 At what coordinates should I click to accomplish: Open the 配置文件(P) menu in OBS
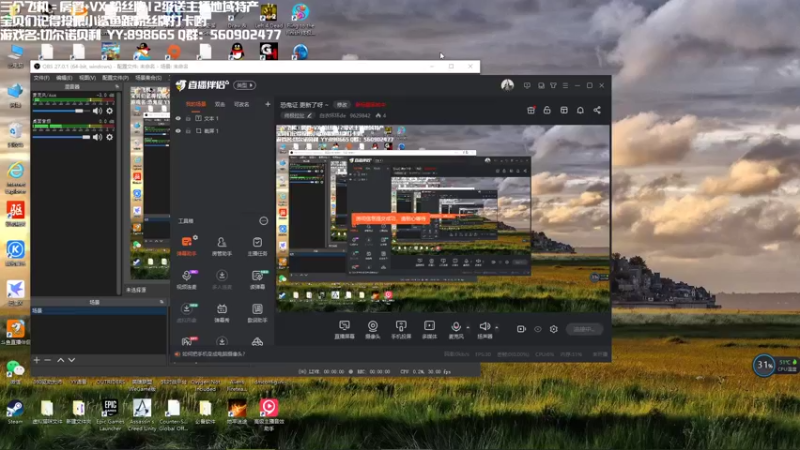115,78
